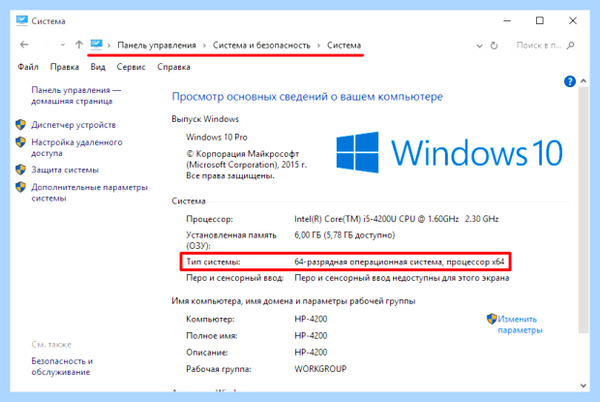600x402 pixels.
Task: Maximize the Система window
Action: [540, 21]
